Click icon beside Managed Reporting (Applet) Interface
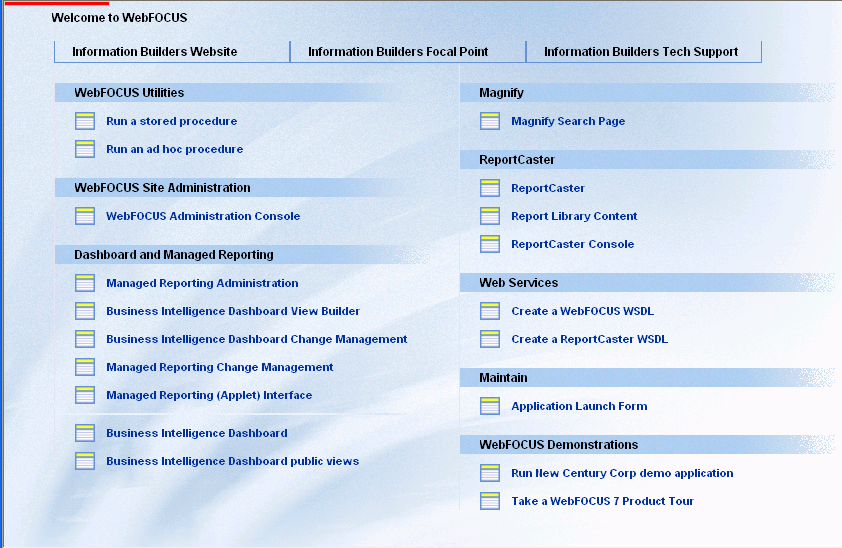Image resolution: width=842 pixels, height=548 pixels. coord(85,395)
